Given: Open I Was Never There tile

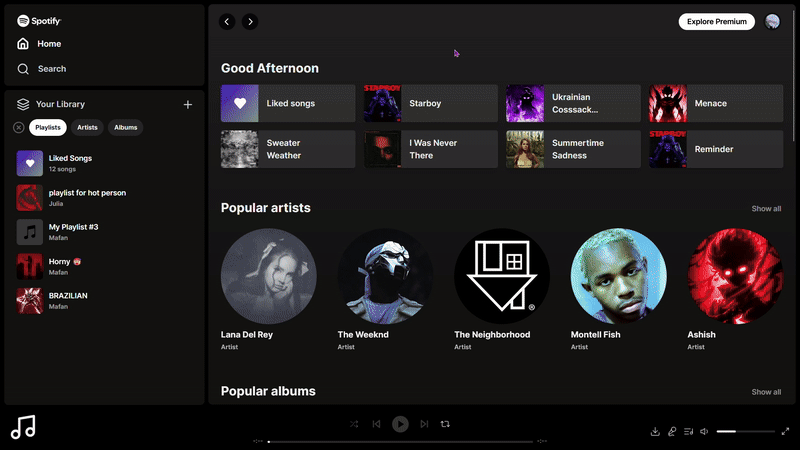Looking at the screenshot, I should click(x=431, y=149).
